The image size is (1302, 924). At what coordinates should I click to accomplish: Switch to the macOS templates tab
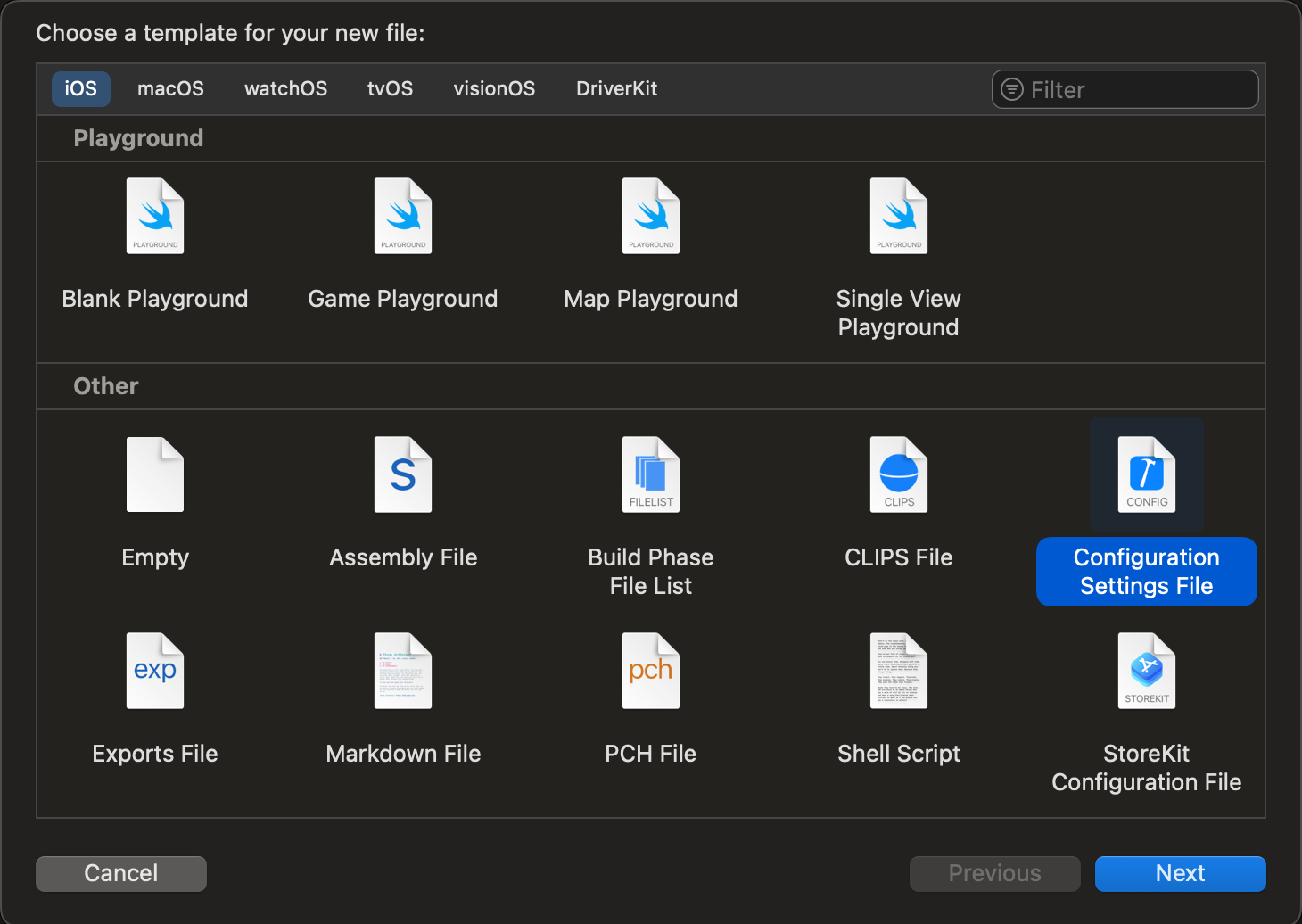(x=170, y=88)
